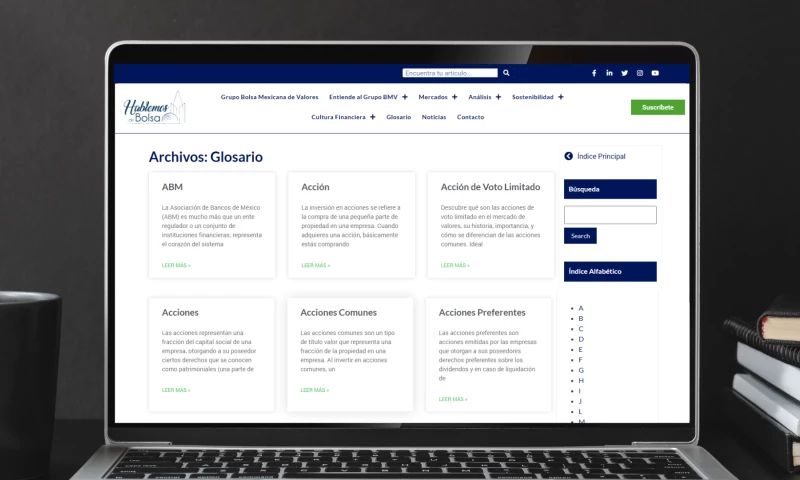This screenshot has height=480, width=800.
Task: Click the Búsqueda sidebar heading
Action: 610,189
